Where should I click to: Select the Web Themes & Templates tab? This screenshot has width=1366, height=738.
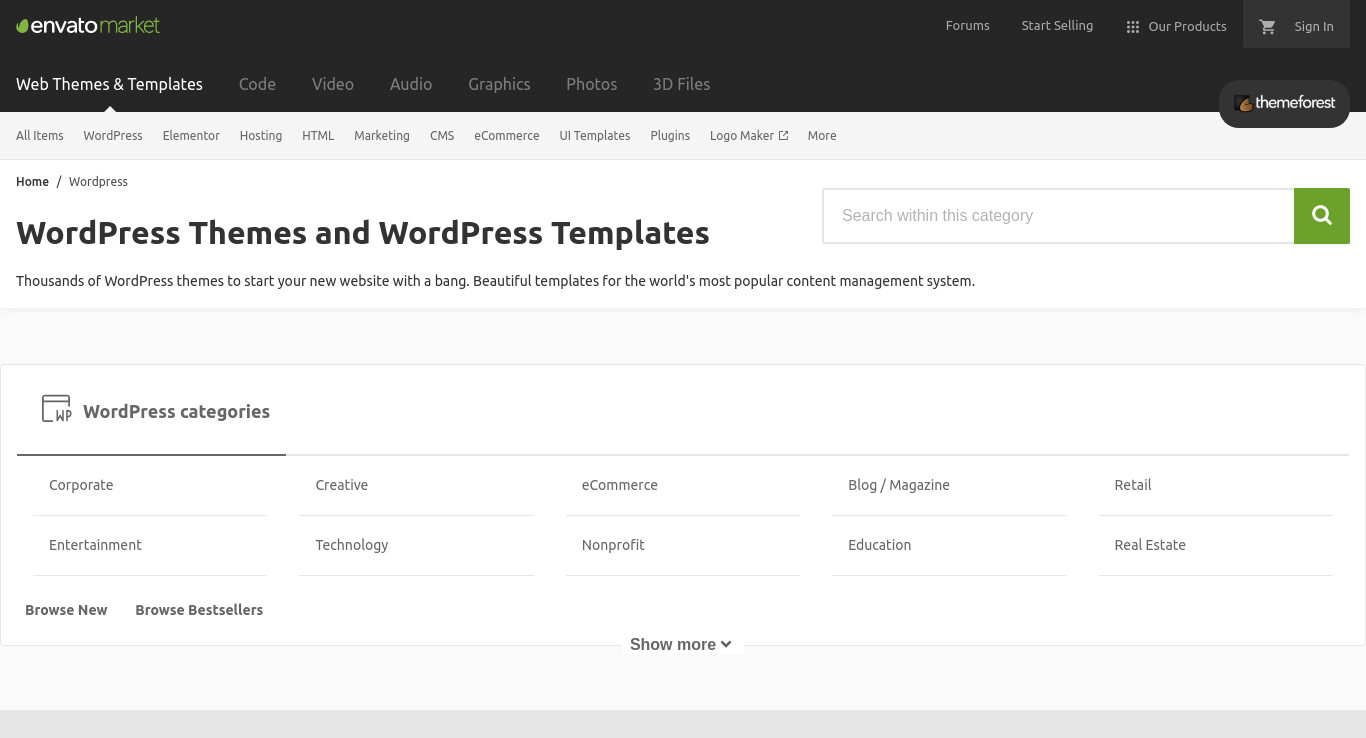(109, 84)
